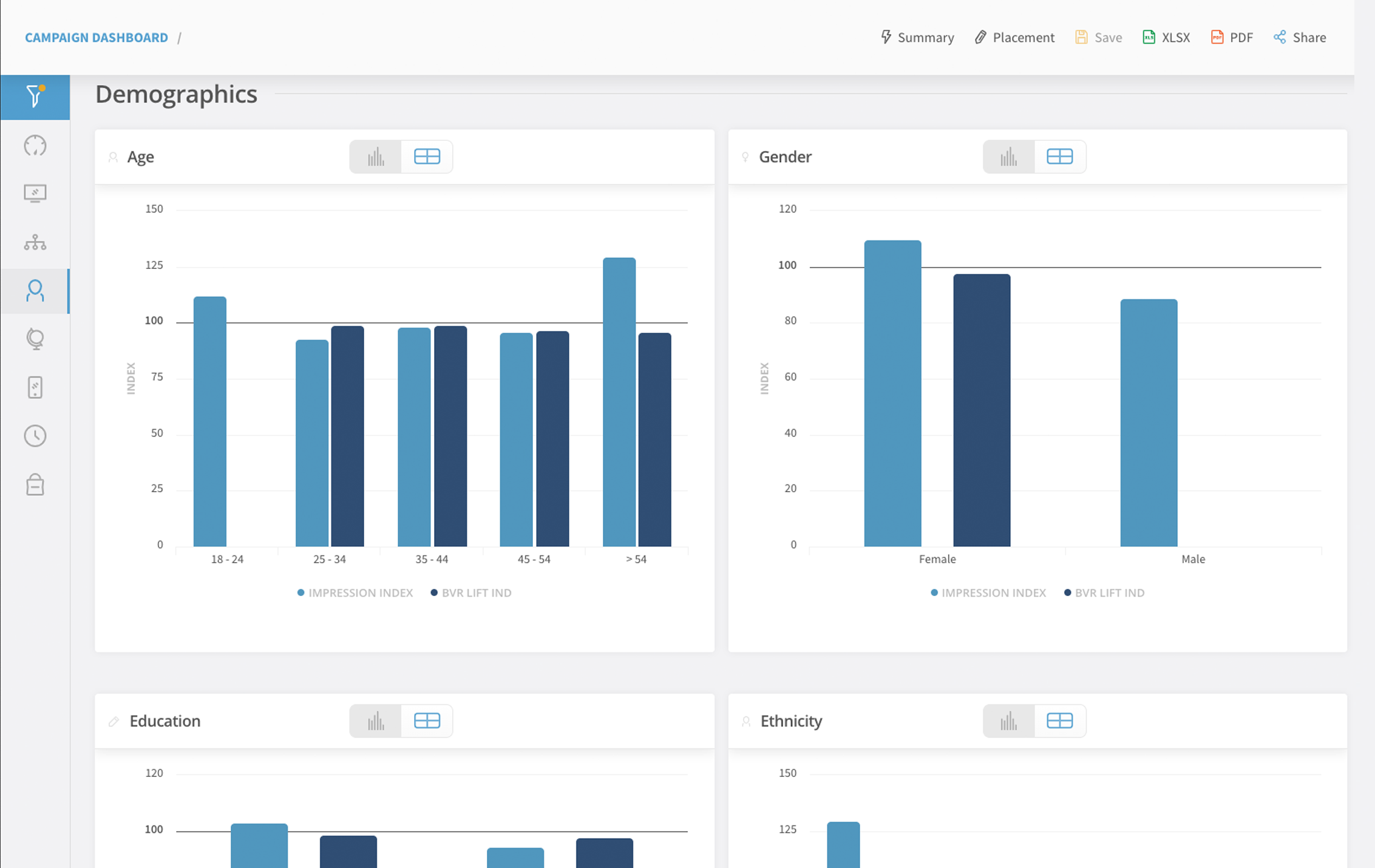The image size is (1375, 868).
Task: Open the globe geography icon in sidebar
Action: pos(35,339)
